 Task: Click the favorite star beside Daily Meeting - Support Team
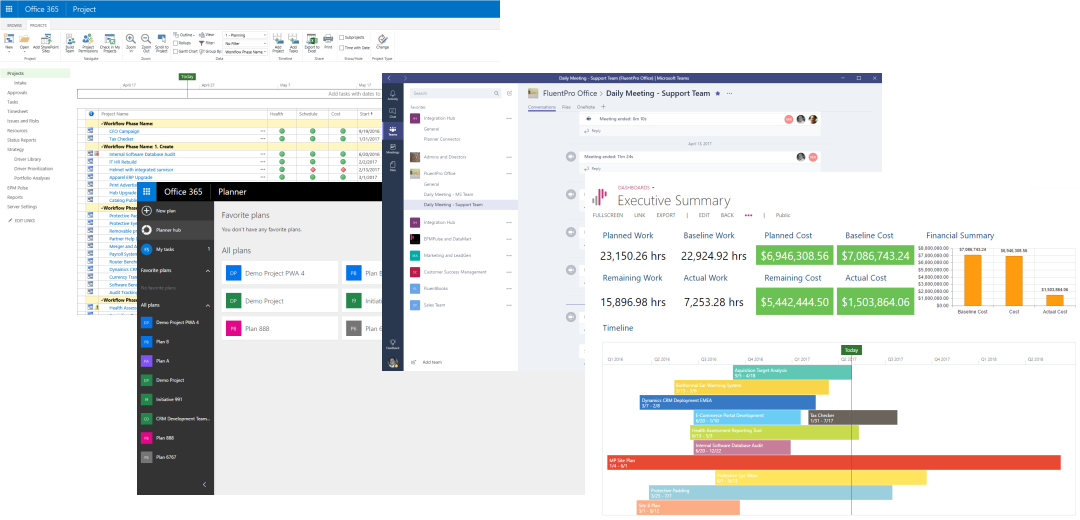(718, 93)
